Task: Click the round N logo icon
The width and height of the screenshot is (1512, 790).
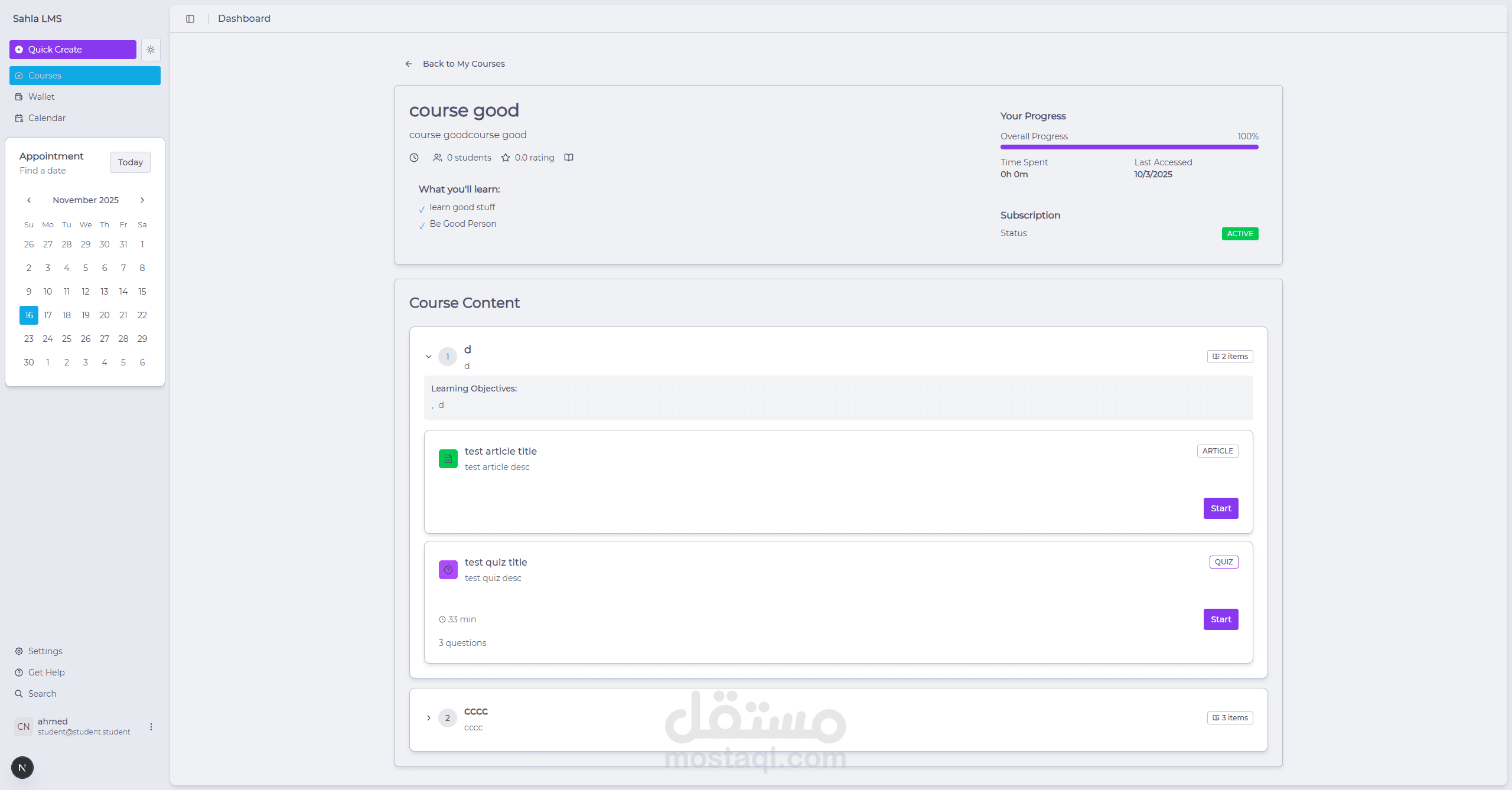Action: (x=22, y=768)
